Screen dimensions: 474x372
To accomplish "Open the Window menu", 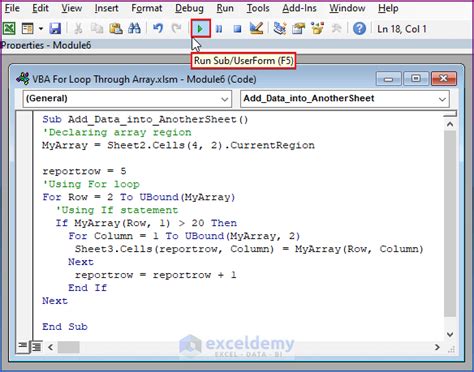I will click(x=347, y=8).
